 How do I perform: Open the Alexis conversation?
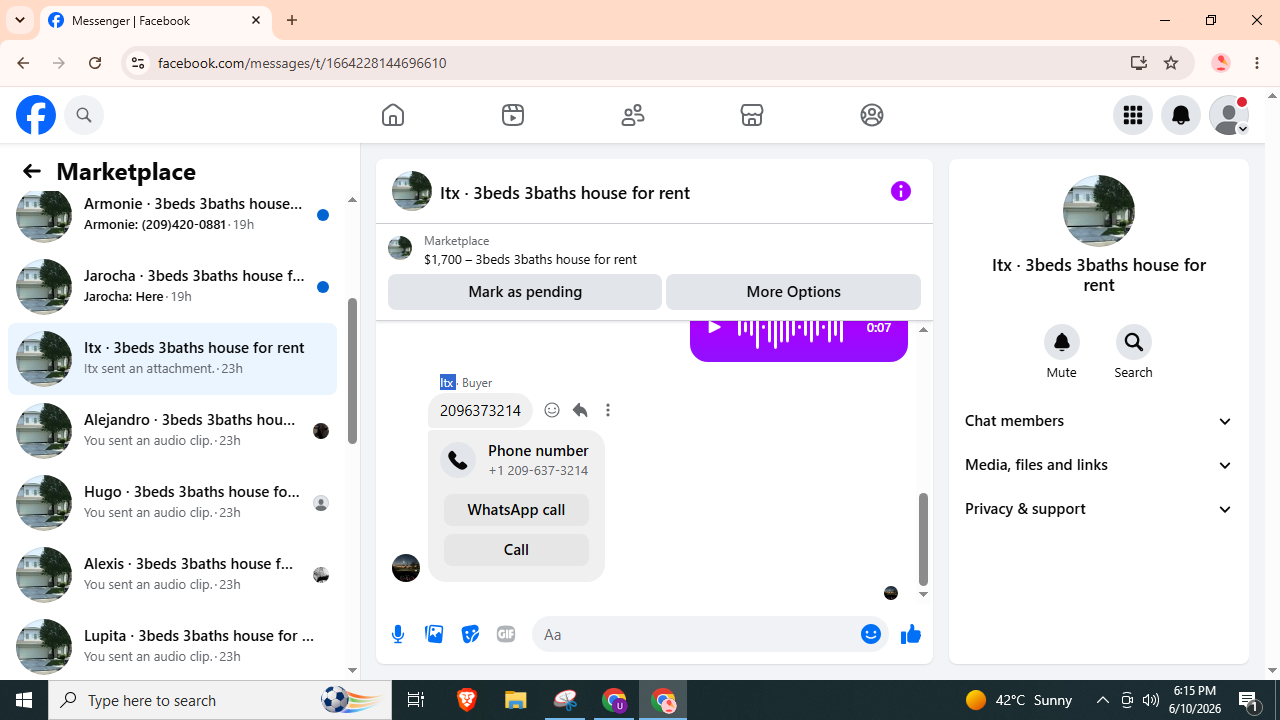173,574
